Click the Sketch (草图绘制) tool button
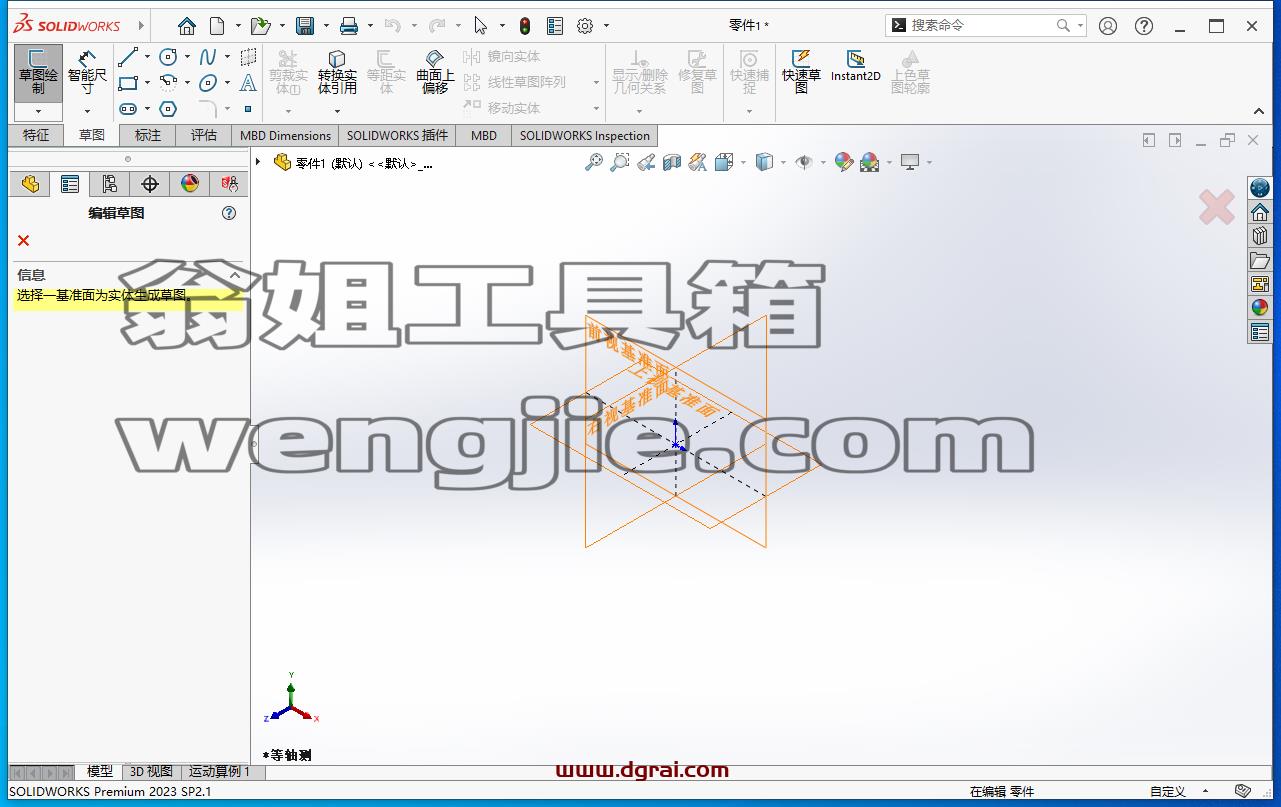Viewport: 1281px width, 807px height. point(38,72)
